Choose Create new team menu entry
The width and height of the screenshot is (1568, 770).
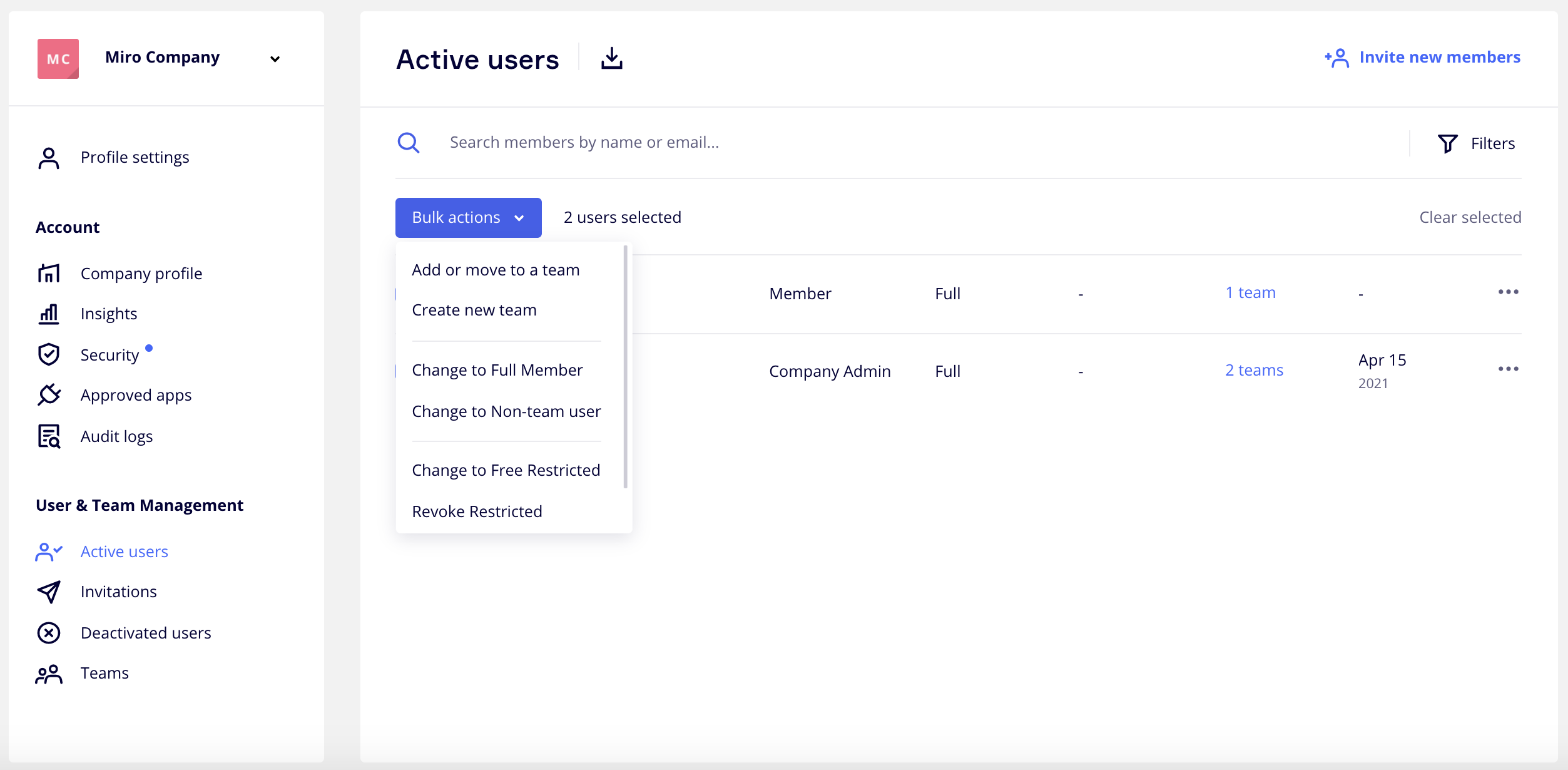click(x=474, y=309)
